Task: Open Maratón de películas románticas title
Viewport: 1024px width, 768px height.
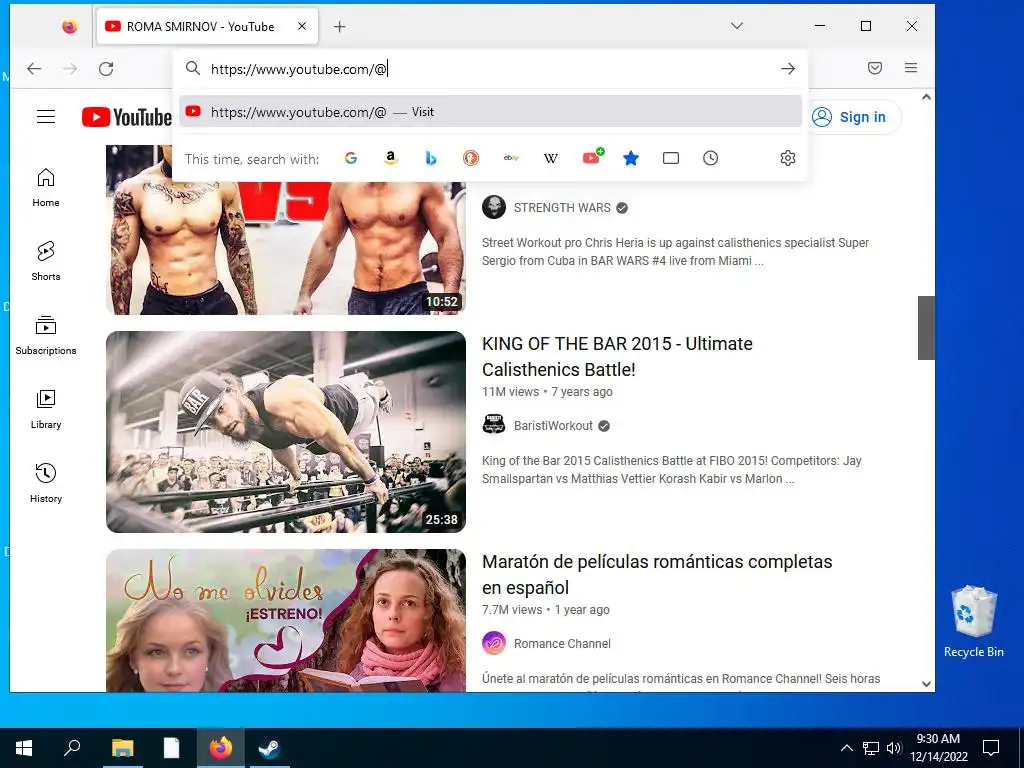Action: pos(657,575)
